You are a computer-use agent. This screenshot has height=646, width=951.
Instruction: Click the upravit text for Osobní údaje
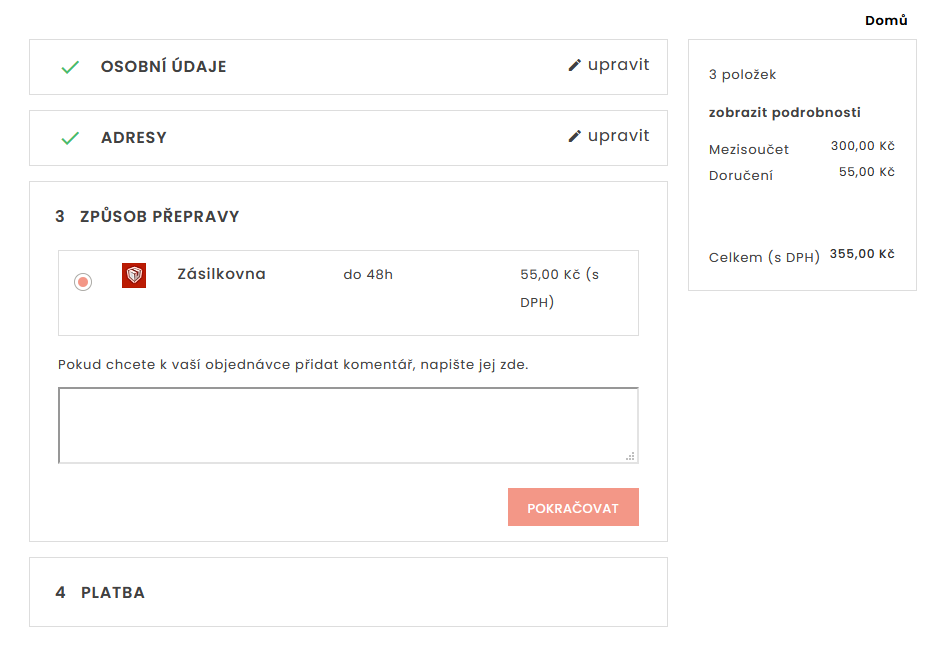618,65
